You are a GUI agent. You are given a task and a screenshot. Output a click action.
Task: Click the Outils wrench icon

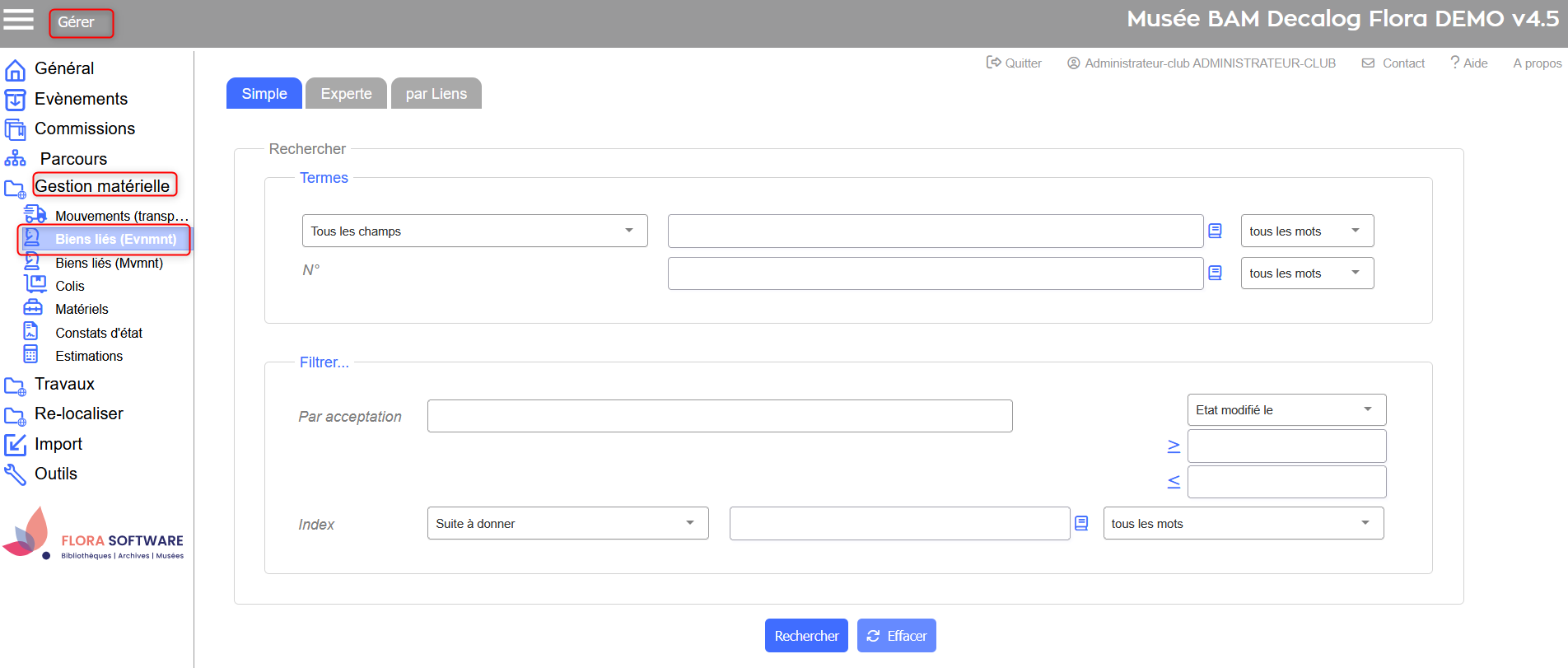pyautogui.click(x=15, y=474)
